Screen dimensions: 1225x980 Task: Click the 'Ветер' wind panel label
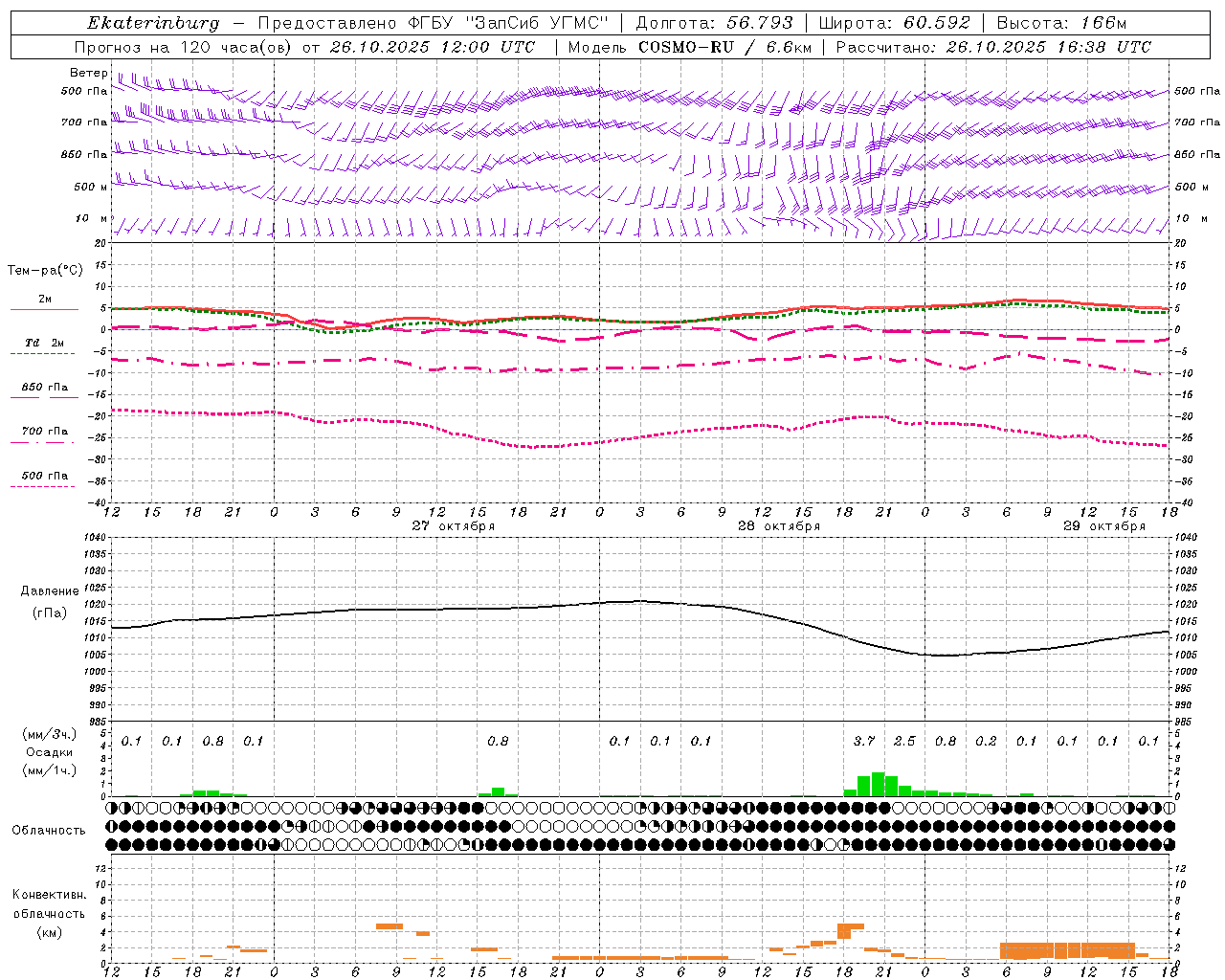(88, 73)
